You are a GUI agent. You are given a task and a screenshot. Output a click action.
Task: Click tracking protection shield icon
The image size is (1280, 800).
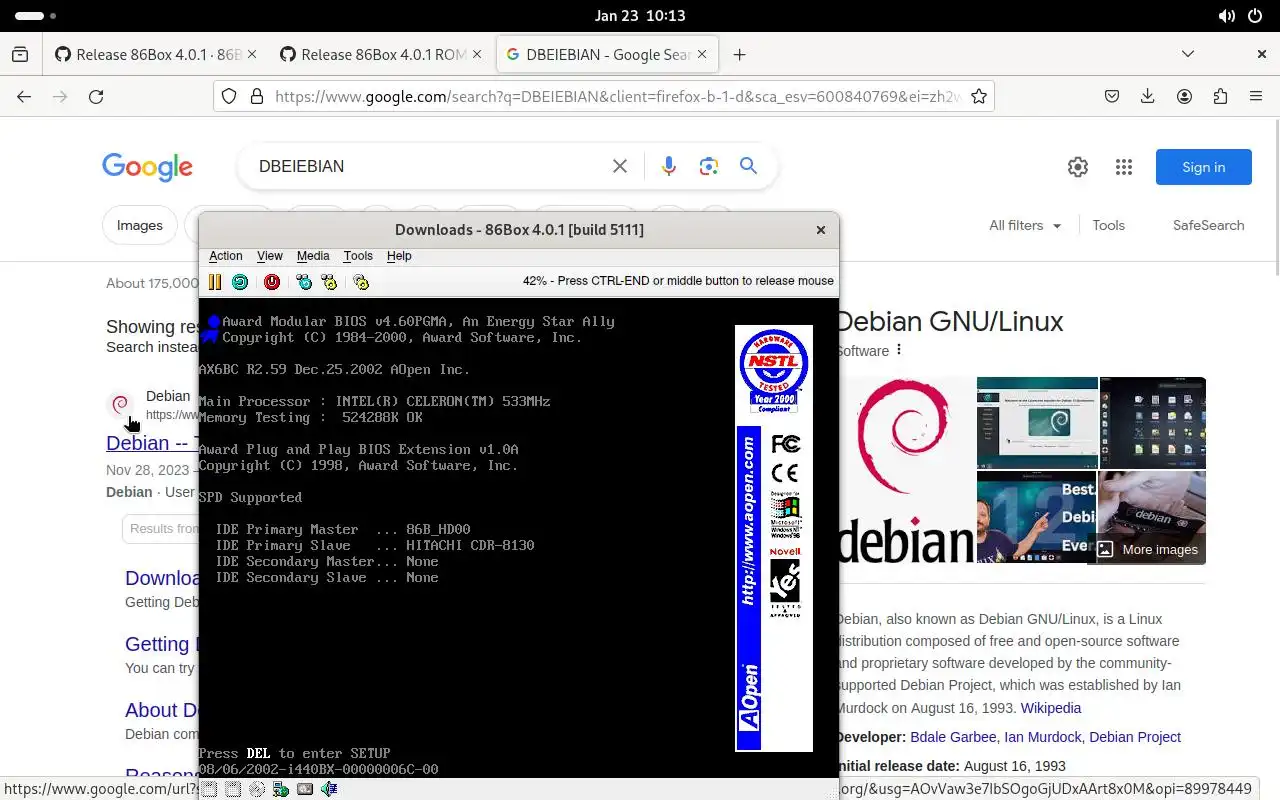tap(229, 97)
